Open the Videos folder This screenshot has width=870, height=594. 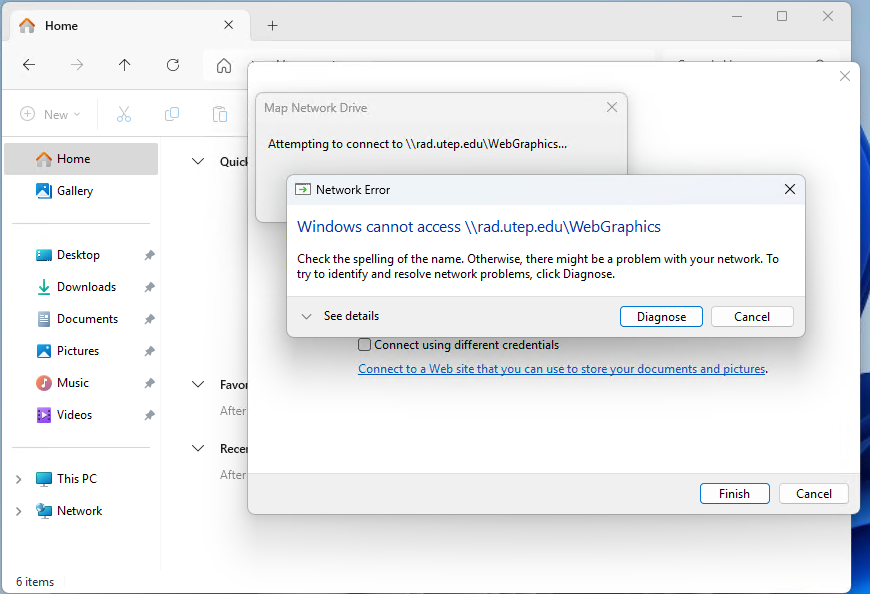(64, 415)
